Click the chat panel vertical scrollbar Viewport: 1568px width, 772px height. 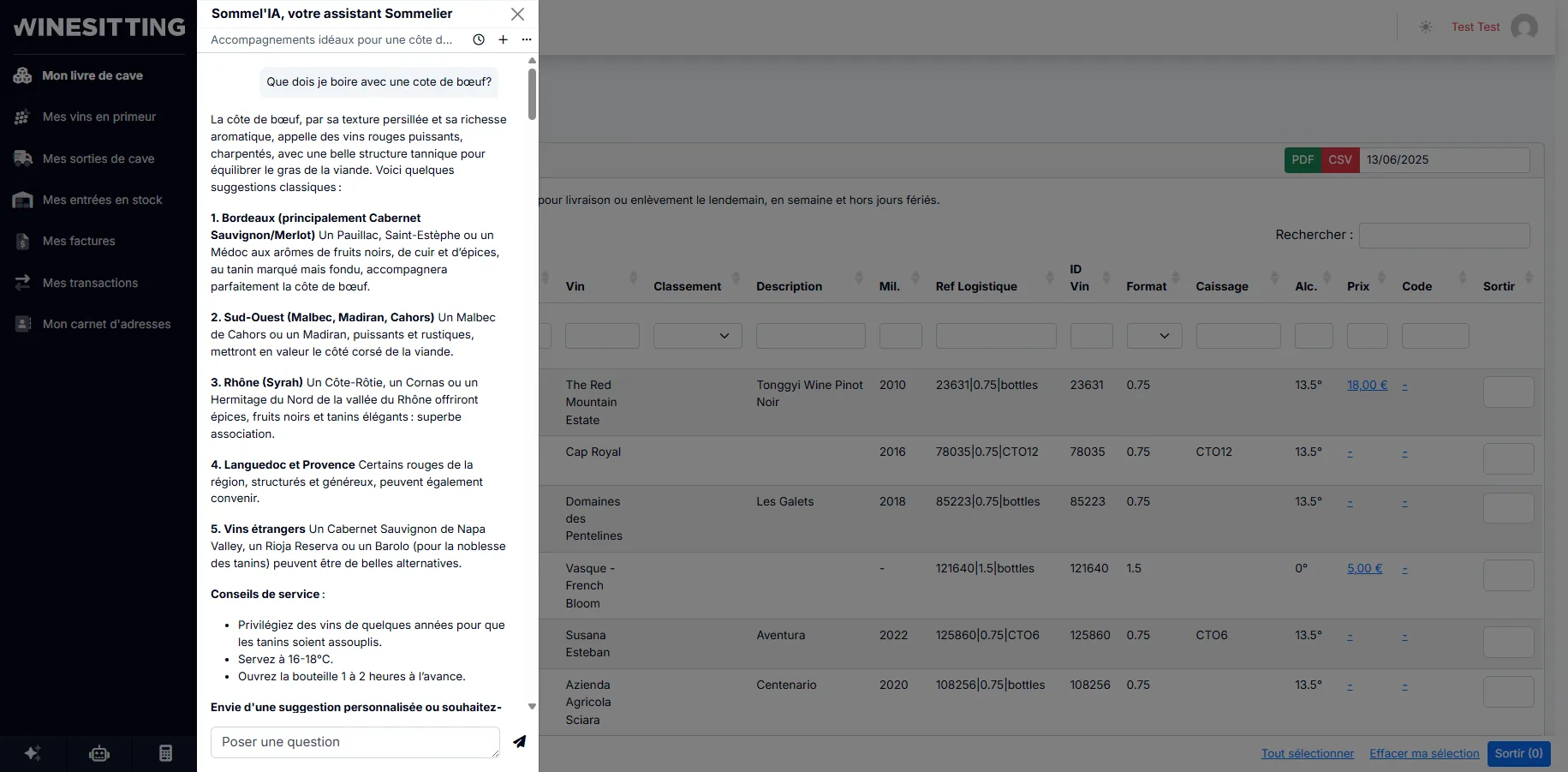532,94
